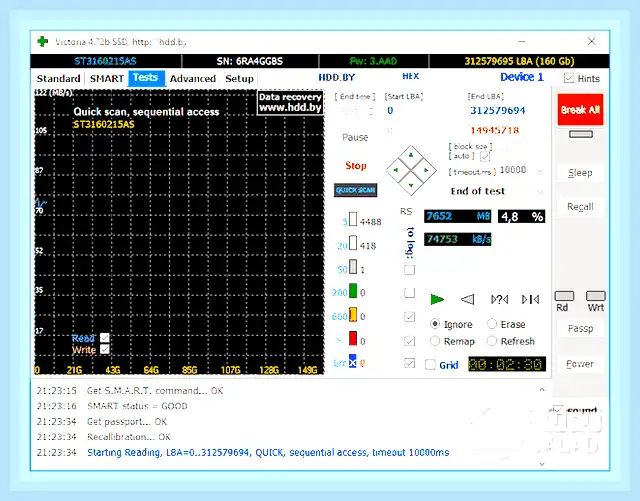Click the reverse play triangle button

tap(468, 299)
